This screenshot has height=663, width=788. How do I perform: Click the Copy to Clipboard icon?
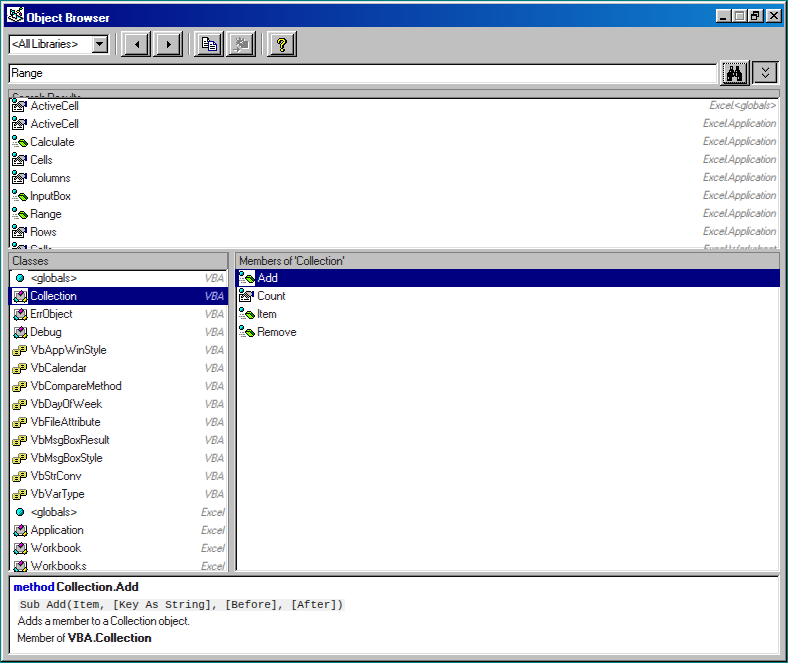(209, 44)
